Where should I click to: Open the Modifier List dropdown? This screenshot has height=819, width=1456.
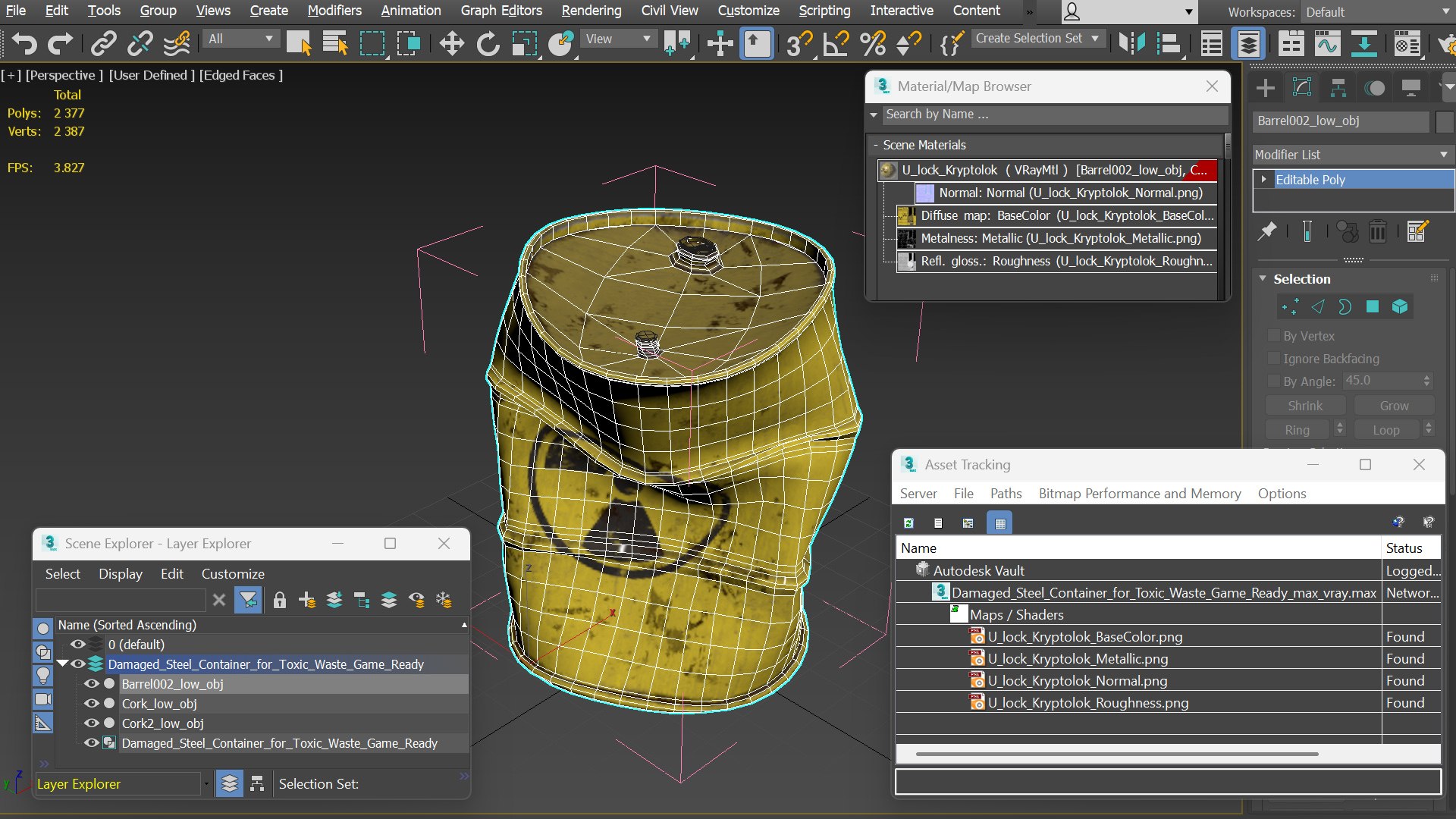pyautogui.click(x=1351, y=155)
